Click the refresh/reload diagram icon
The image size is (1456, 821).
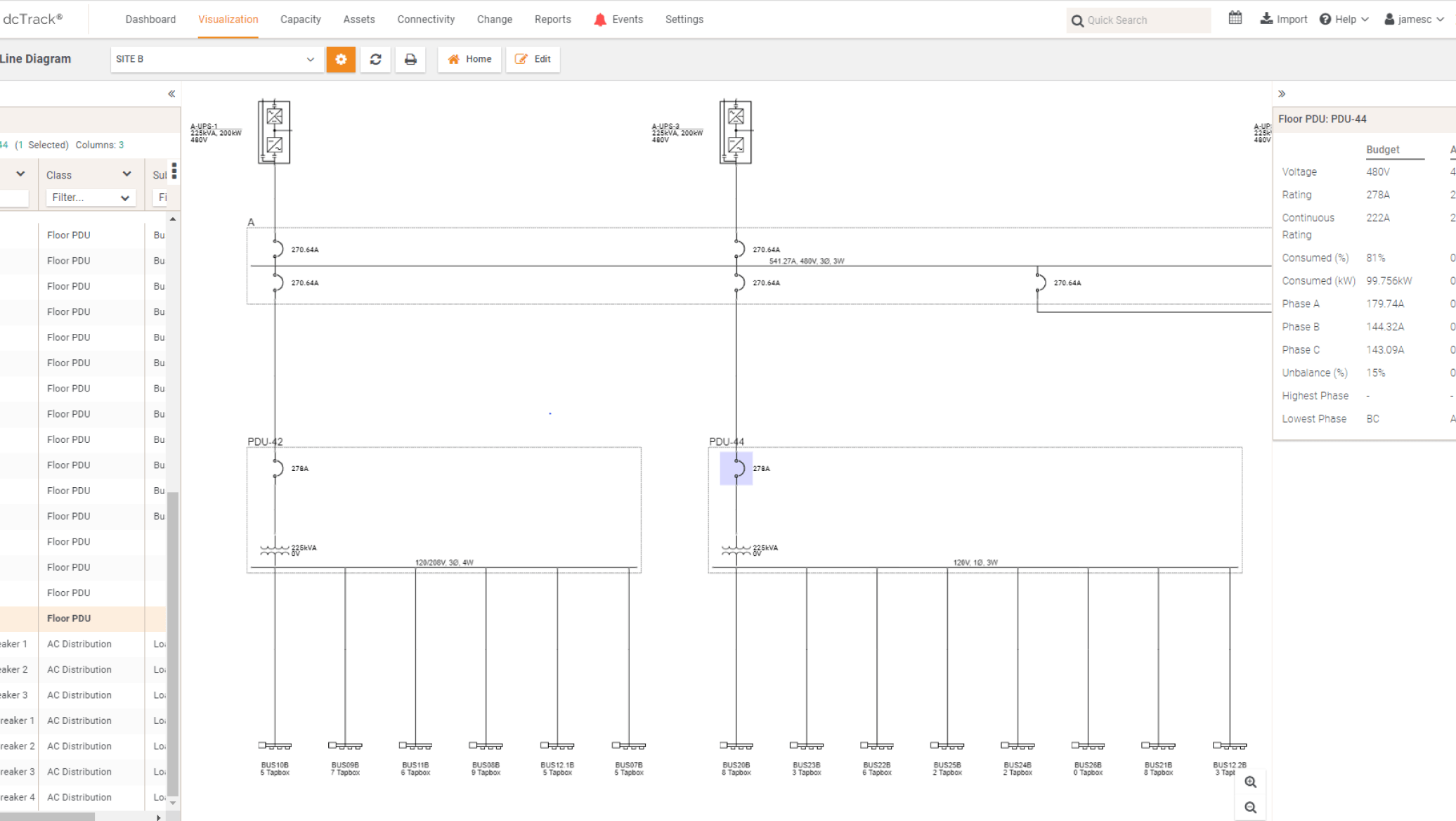tap(375, 59)
